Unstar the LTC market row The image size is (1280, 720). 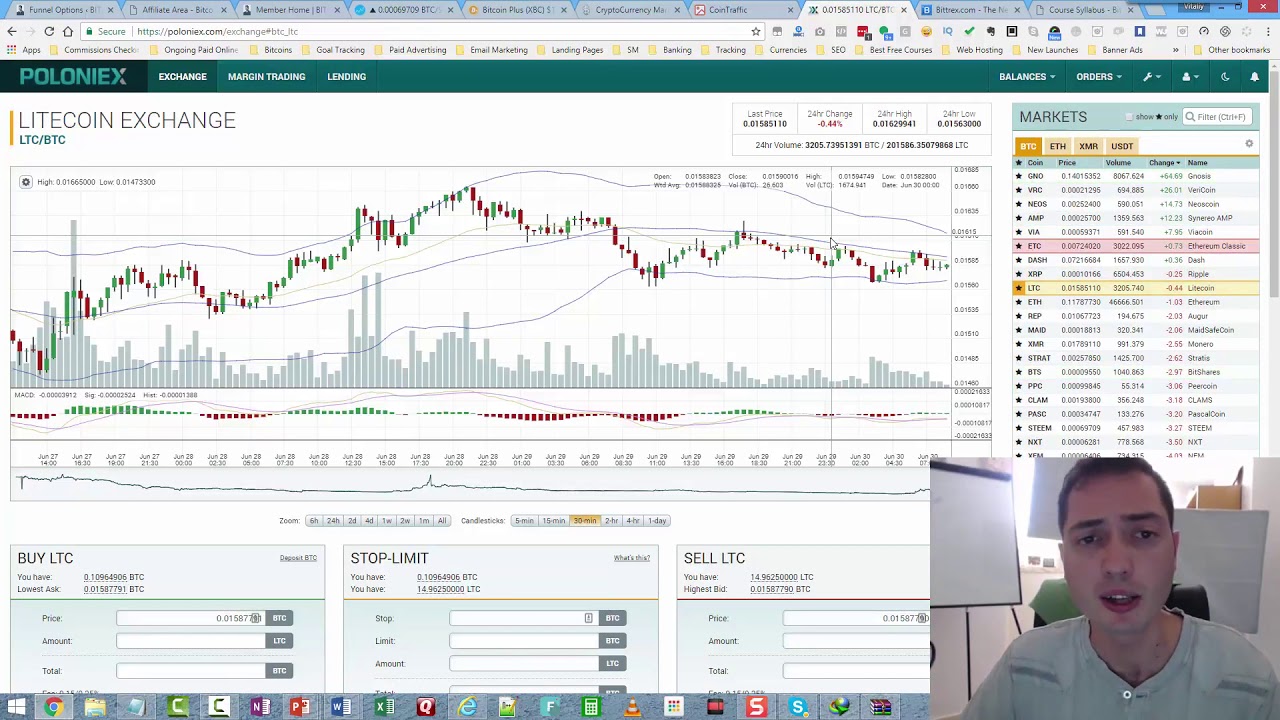(x=1019, y=288)
